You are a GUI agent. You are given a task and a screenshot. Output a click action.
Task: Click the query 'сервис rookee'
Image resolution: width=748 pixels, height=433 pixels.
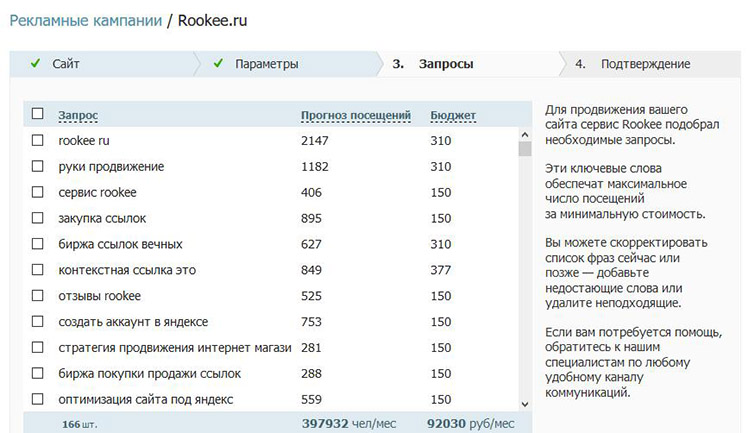click(97, 192)
